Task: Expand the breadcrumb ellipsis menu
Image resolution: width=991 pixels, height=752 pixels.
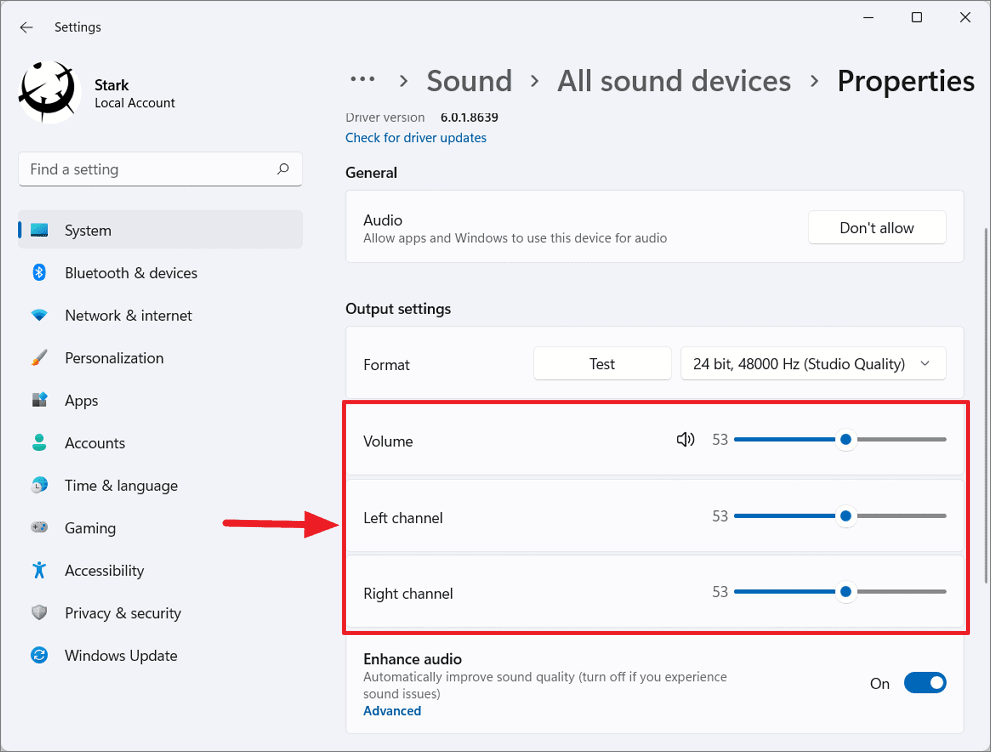Action: pos(362,80)
